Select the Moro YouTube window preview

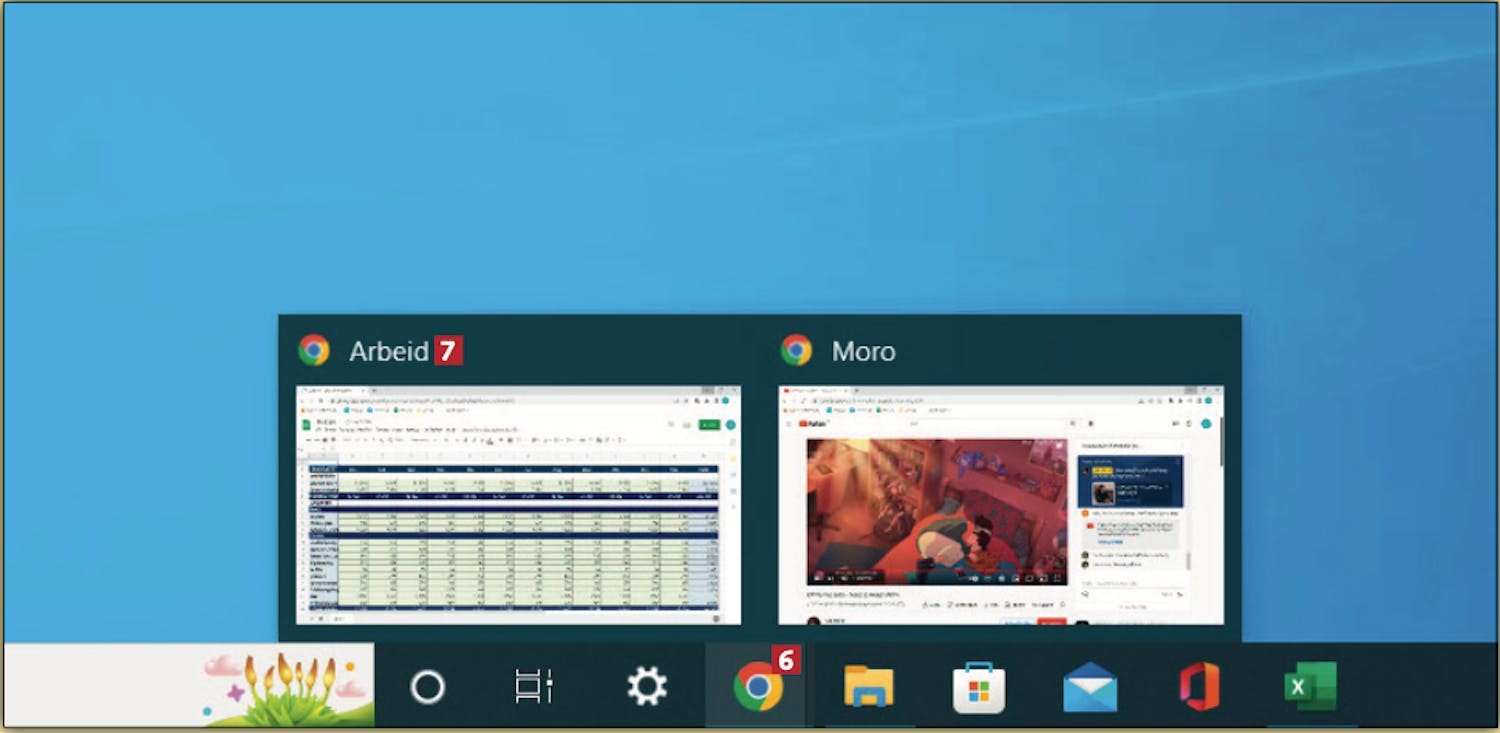(x=1000, y=505)
